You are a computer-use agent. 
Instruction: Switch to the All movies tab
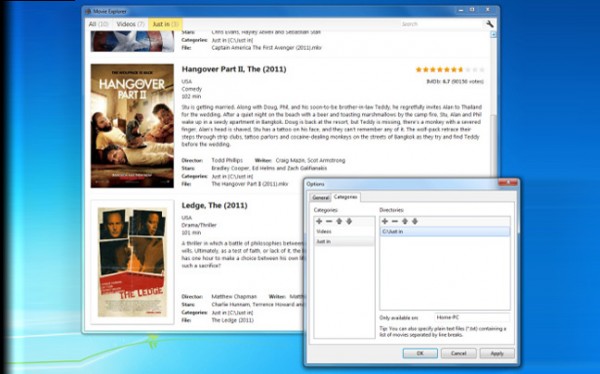click(98, 24)
